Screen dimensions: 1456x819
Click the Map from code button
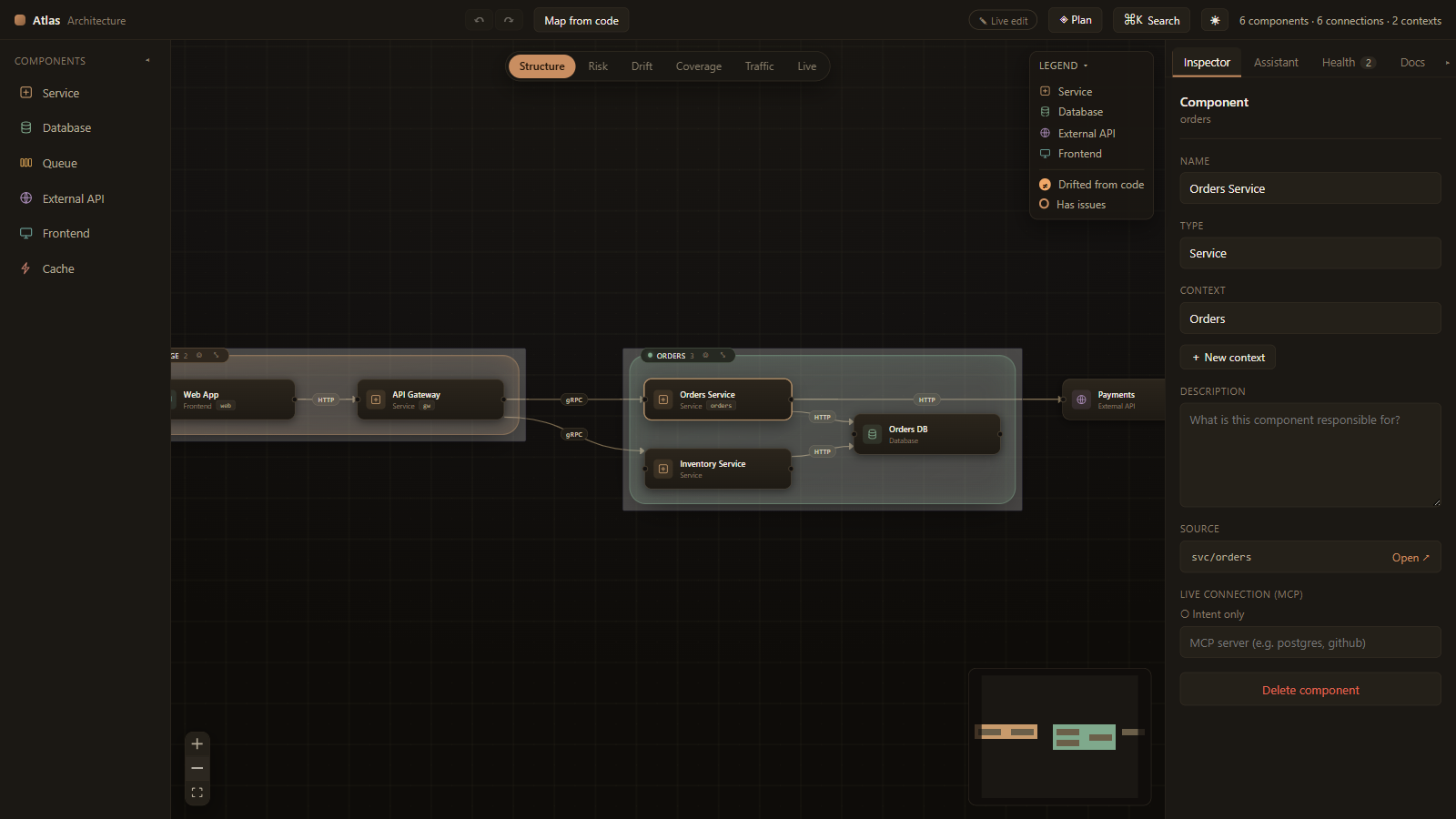pyautogui.click(x=581, y=20)
